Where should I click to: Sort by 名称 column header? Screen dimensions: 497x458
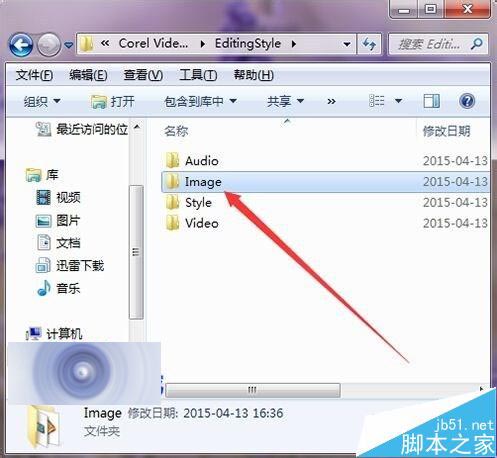176,131
